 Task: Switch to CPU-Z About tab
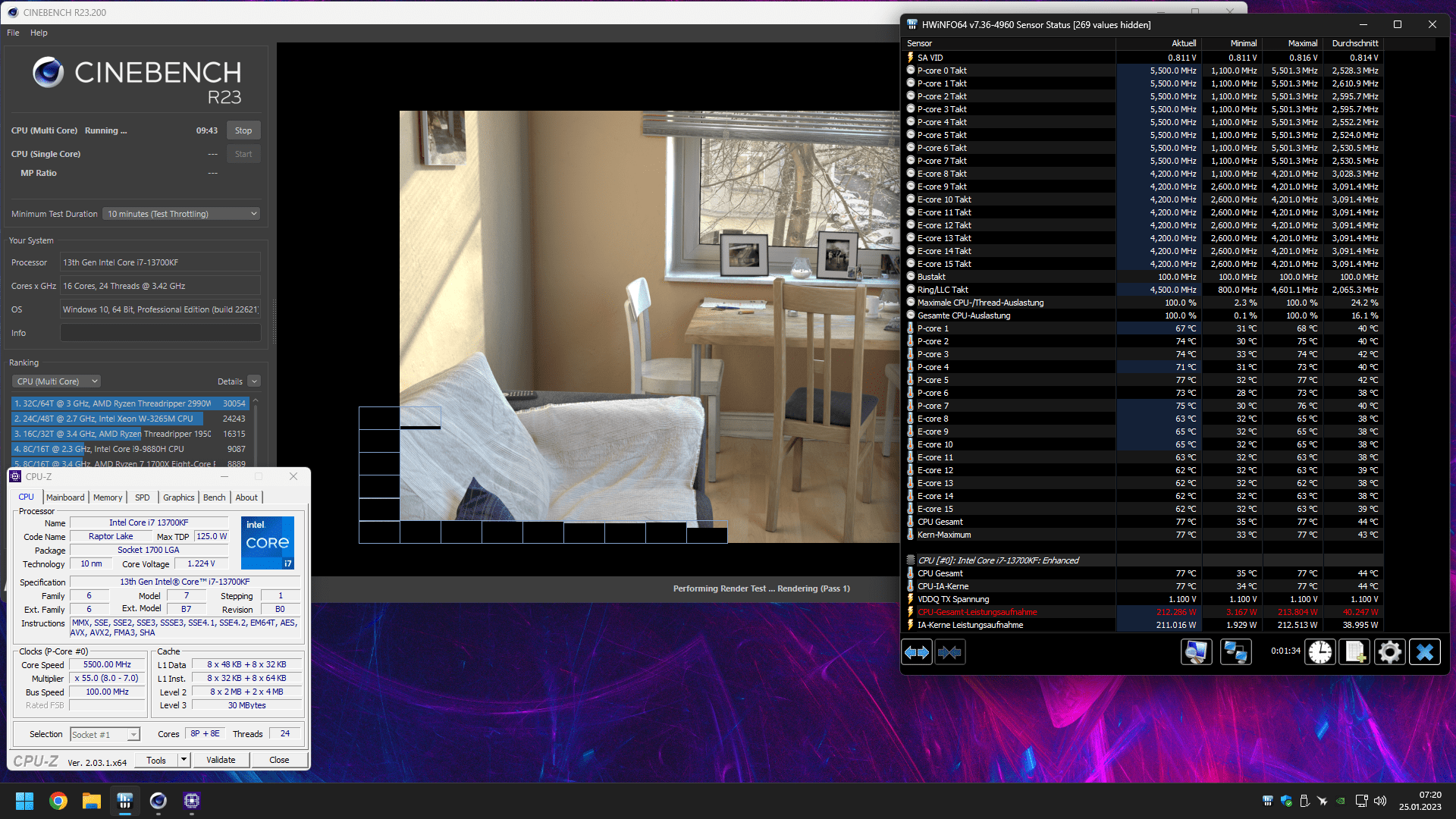pyautogui.click(x=246, y=497)
